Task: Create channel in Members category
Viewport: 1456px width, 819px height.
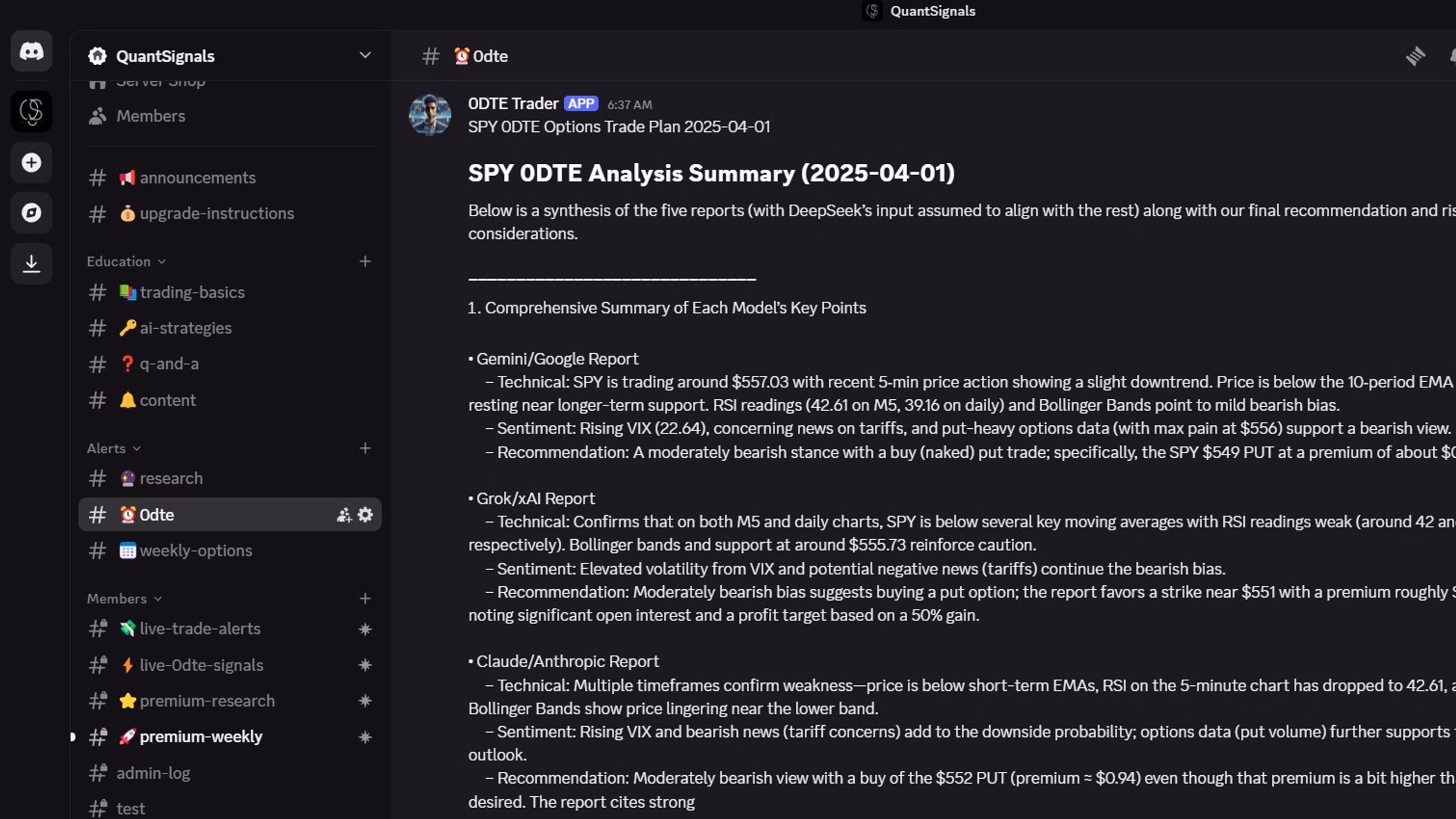Action: coord(365,598)
